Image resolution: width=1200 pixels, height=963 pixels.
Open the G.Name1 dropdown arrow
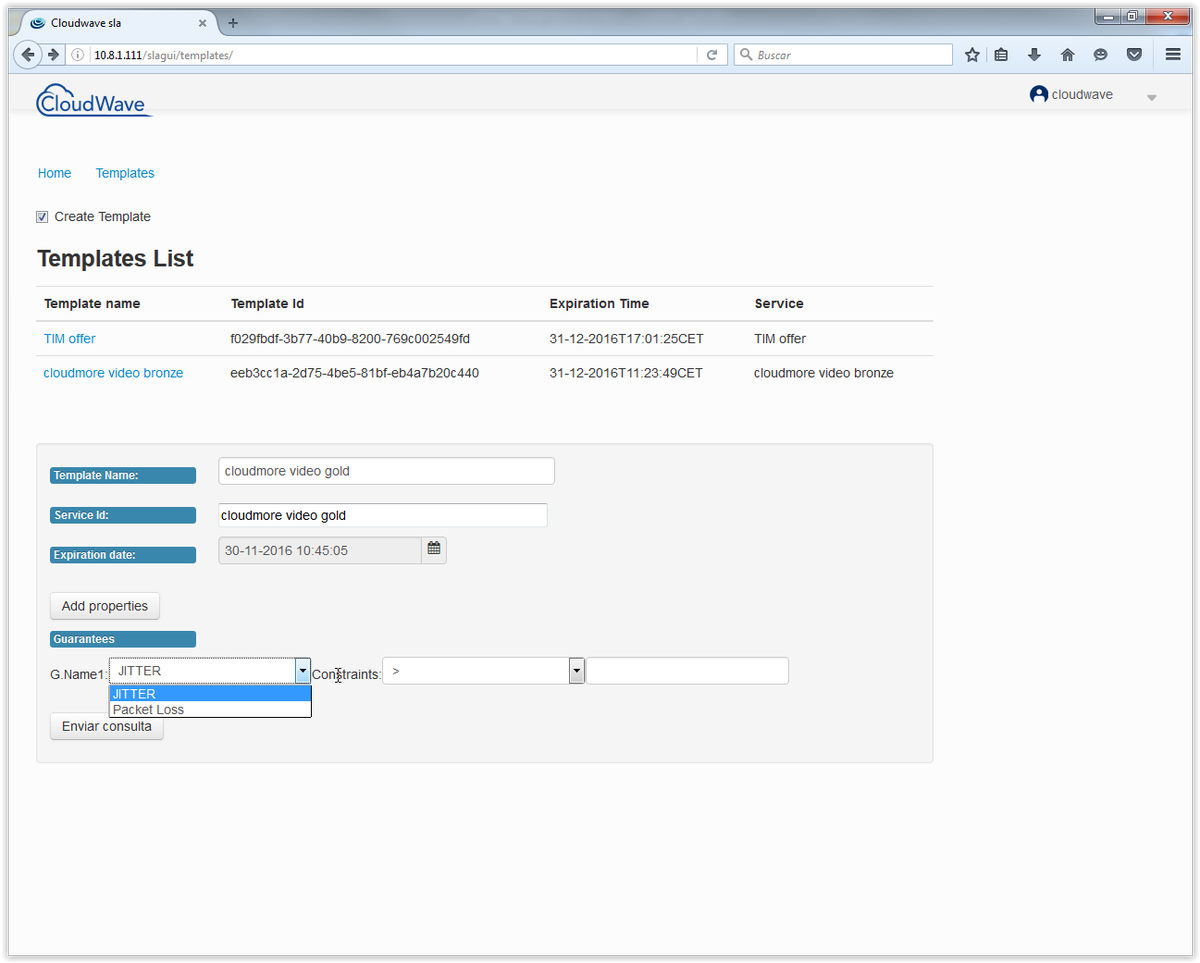tap(302, 671)
